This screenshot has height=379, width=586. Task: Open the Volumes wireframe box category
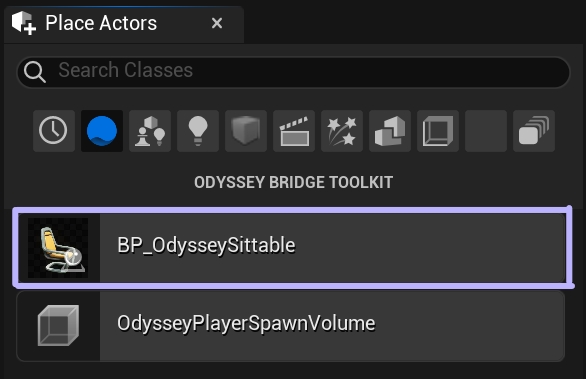pos(438,131)
